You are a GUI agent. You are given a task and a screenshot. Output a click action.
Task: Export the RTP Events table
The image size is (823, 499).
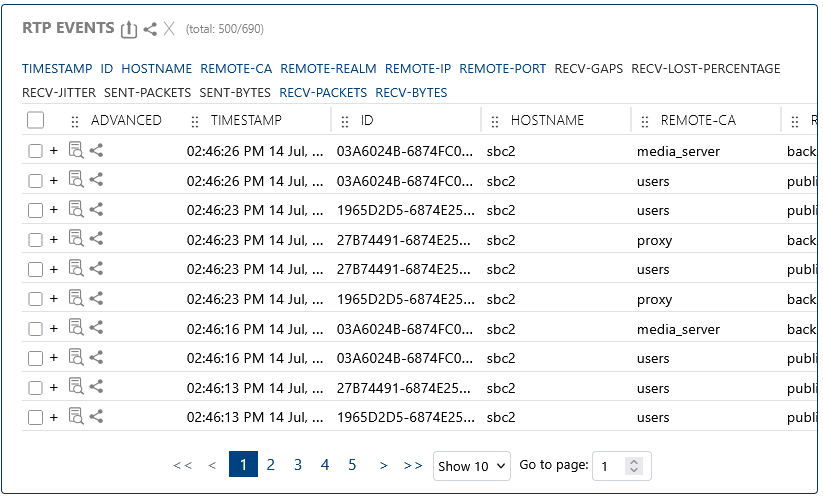pos(129,29)
